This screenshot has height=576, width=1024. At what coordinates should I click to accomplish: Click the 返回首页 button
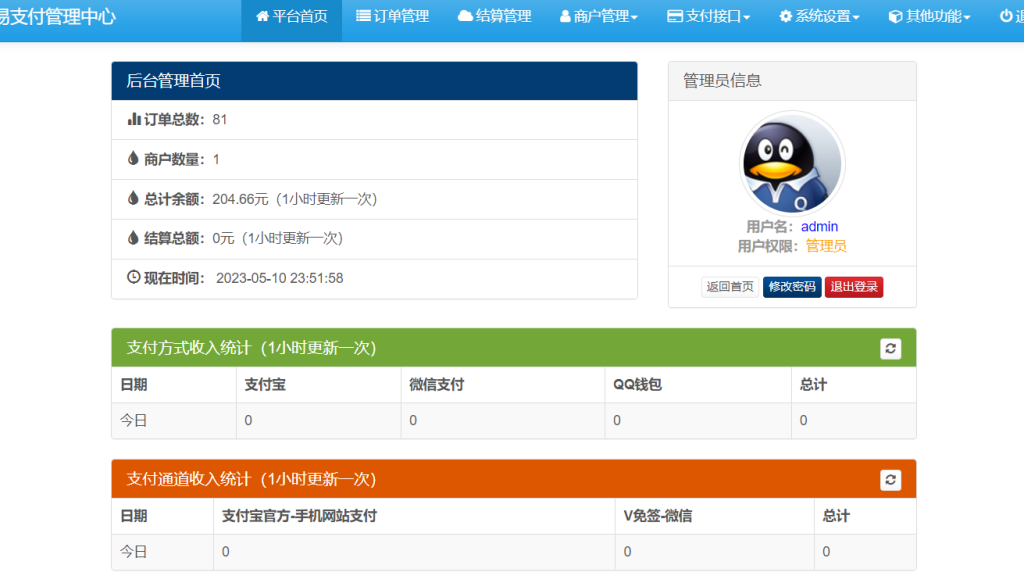(x=729, y=287)
